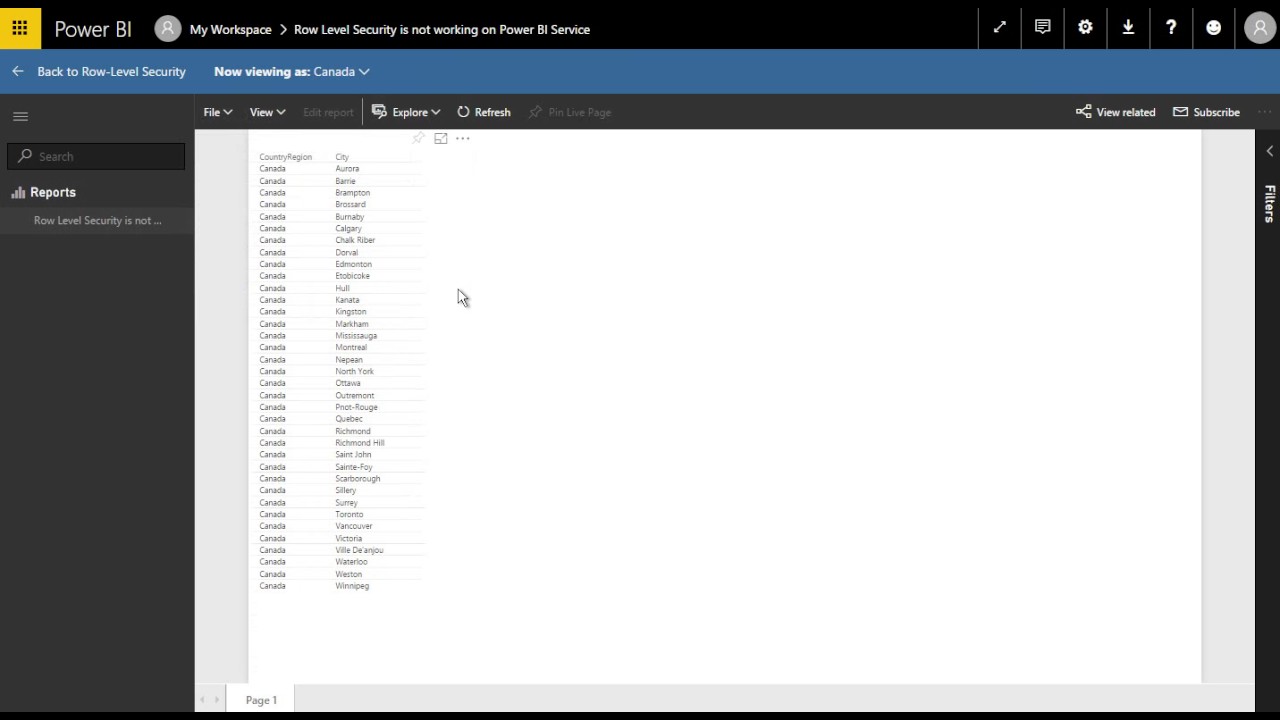This screenshot has height=720, width=1280.
Task: Click the Download arrow icon
Action: click(x=1128, y=28)
